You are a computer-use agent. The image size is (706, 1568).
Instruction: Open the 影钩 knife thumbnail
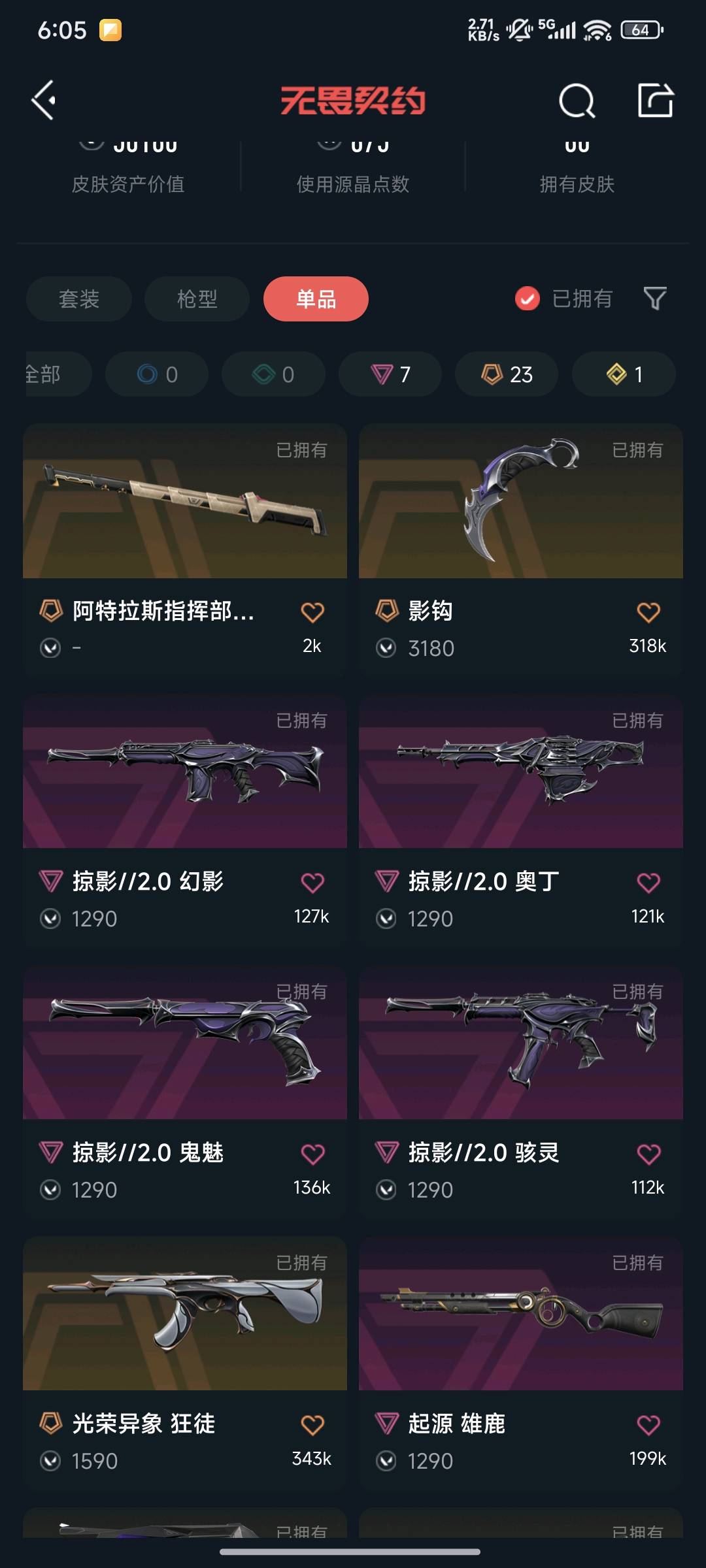point(521,501)
